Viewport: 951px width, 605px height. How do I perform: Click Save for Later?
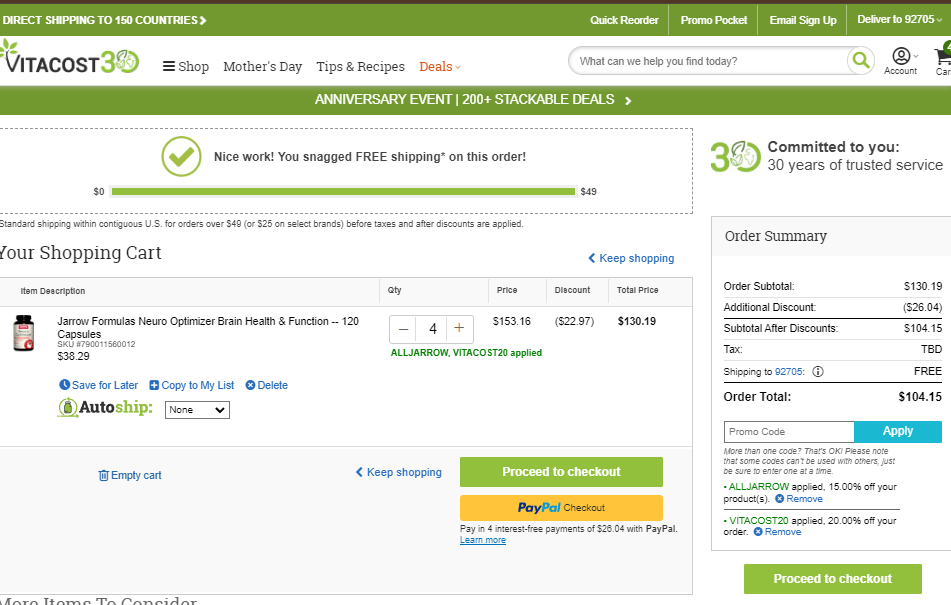pos(99,385)
